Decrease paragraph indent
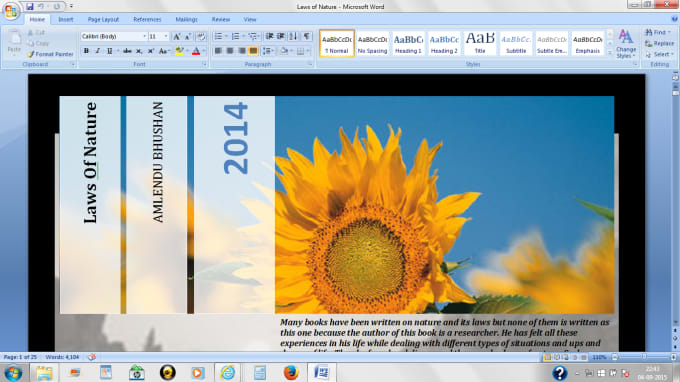 click(269, 36)
